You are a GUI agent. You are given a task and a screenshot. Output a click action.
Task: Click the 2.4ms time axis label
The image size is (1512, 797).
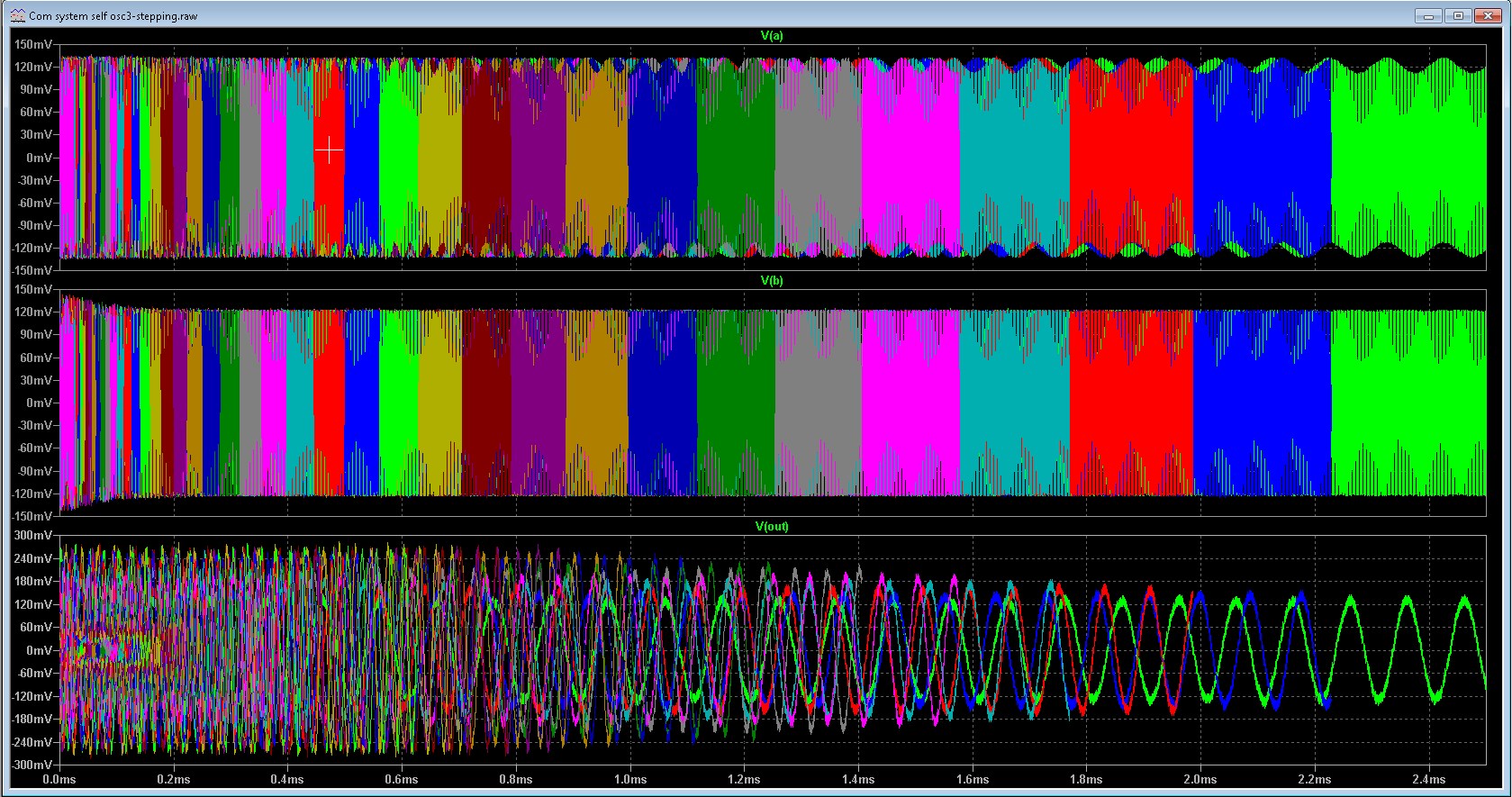pyautogui.click(x=1429, y=780)
